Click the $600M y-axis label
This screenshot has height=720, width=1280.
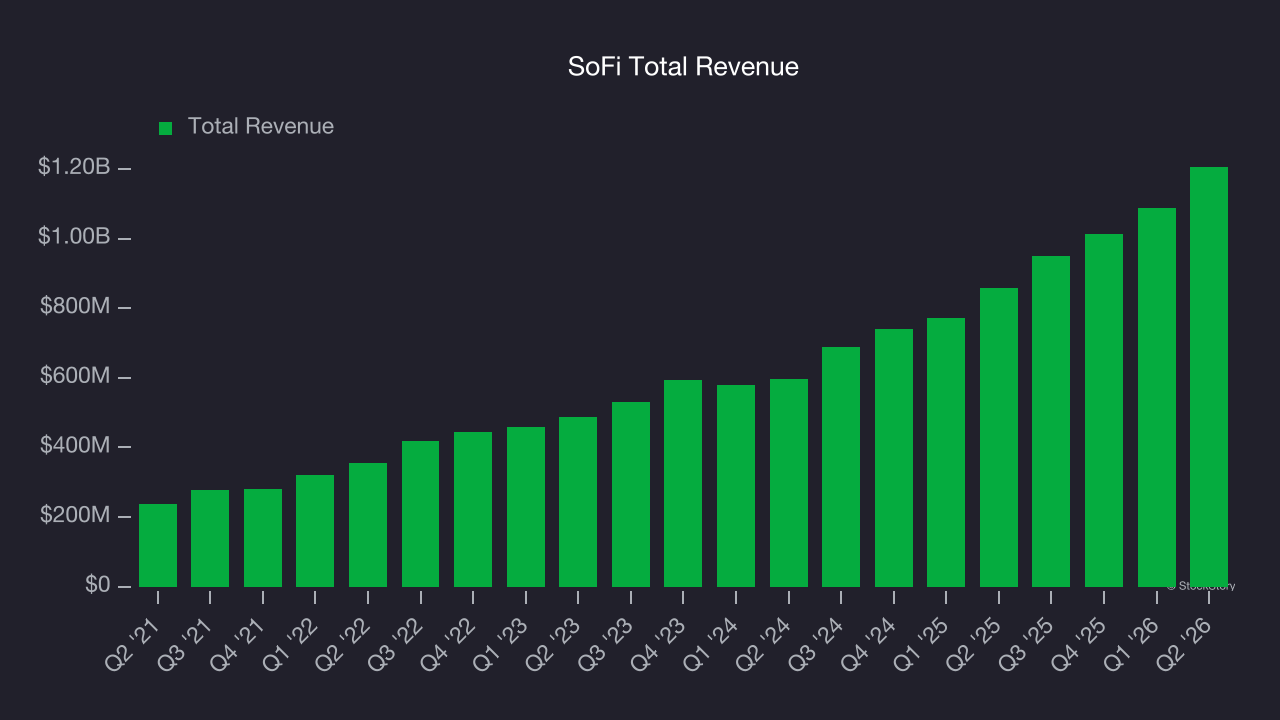75,376
